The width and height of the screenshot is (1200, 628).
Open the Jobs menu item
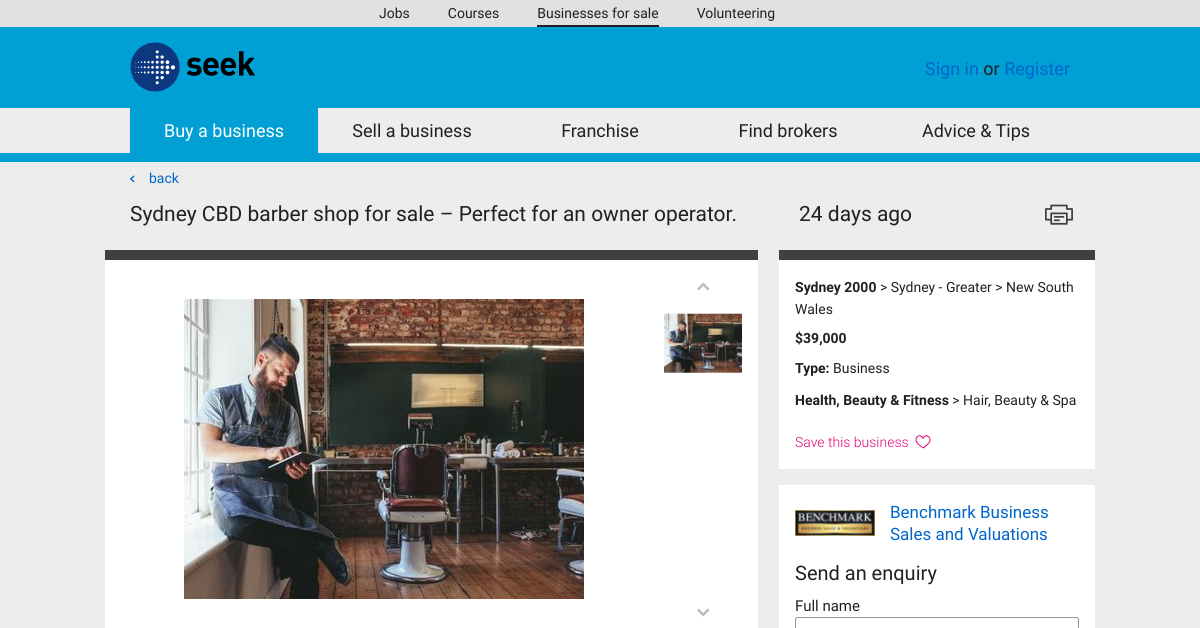(394, 13)
